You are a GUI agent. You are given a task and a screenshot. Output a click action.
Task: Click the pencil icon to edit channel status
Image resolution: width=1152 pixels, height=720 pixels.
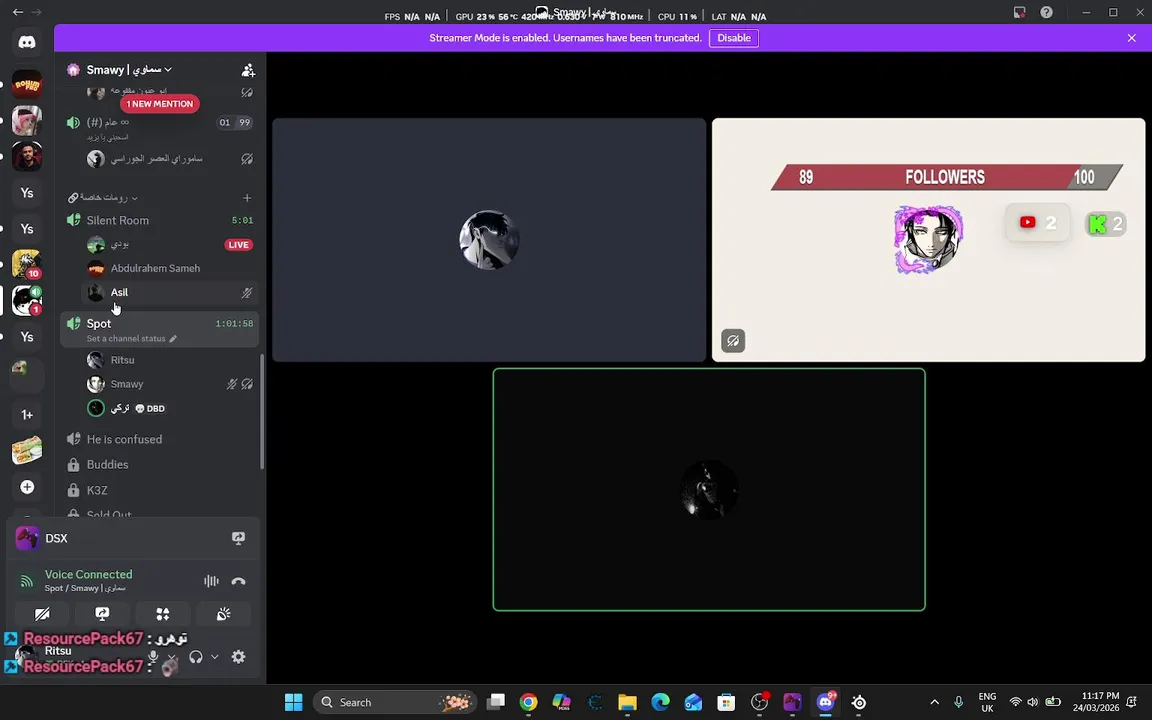pos(173,339)
